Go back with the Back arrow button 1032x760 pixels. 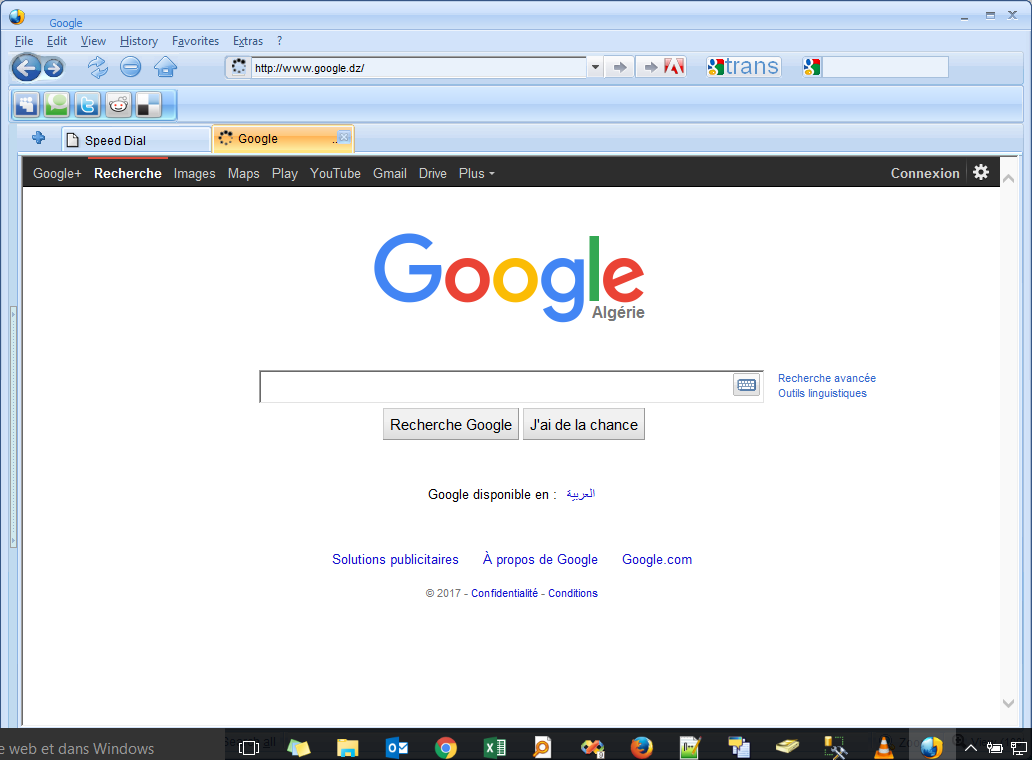tap(26, 67)
